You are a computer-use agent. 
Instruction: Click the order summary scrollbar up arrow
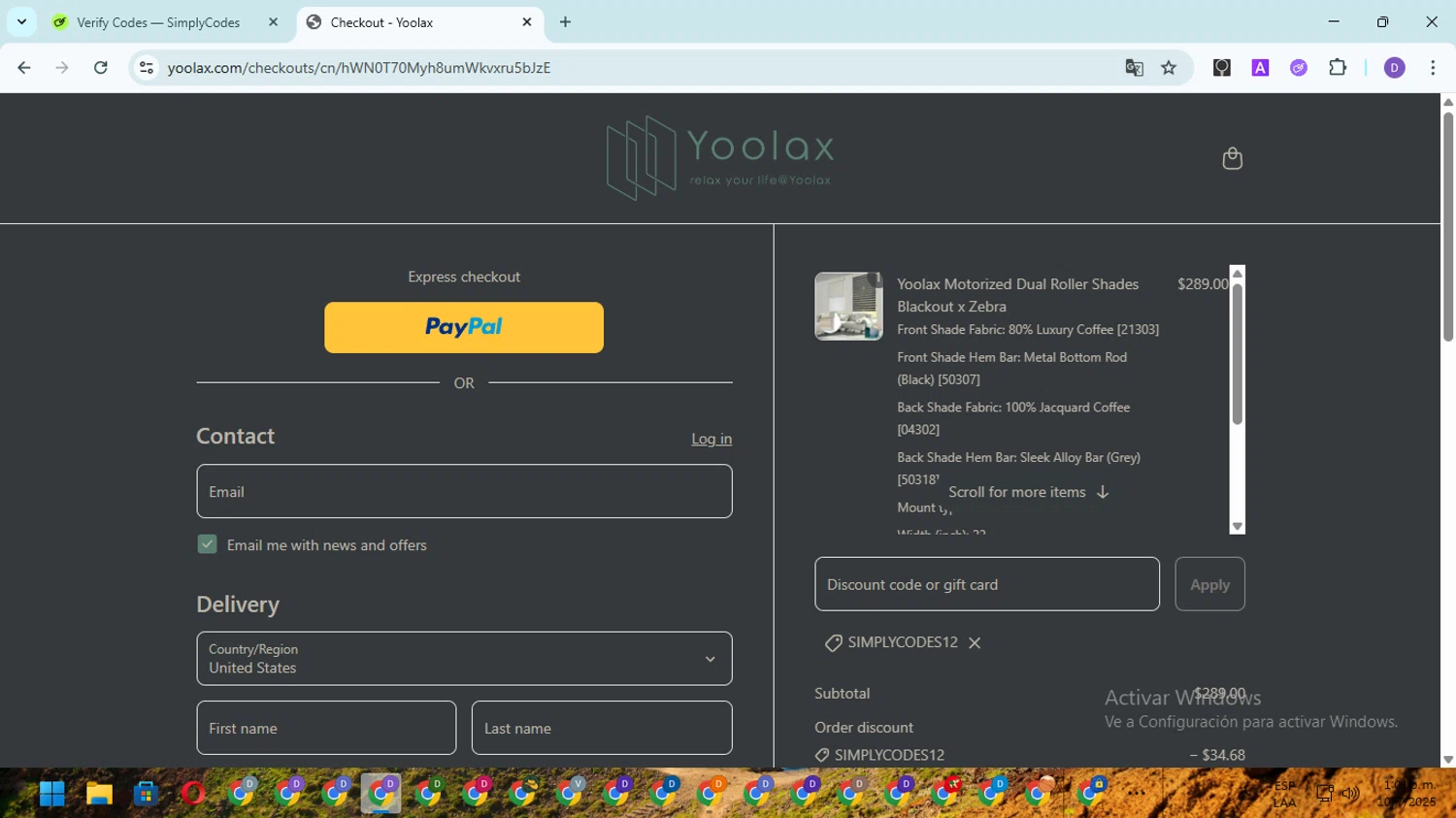1237,274
